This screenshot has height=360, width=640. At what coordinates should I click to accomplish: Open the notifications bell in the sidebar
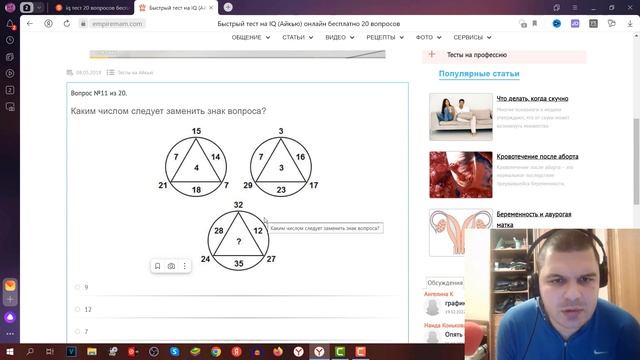10,24
